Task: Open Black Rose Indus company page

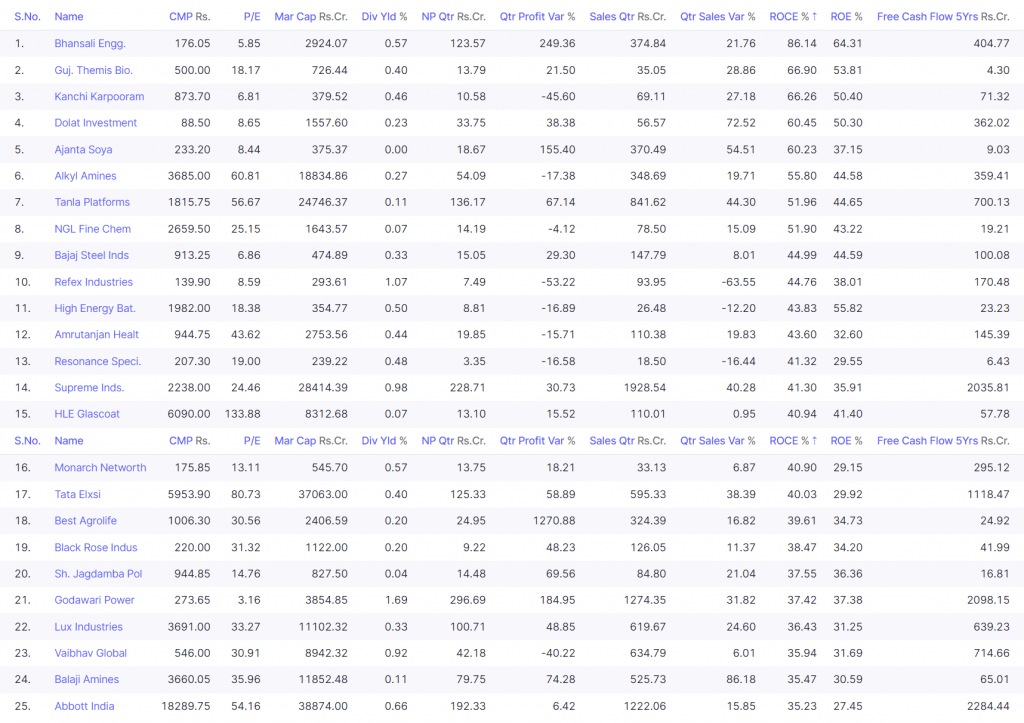Action: (x=95, y=547)
